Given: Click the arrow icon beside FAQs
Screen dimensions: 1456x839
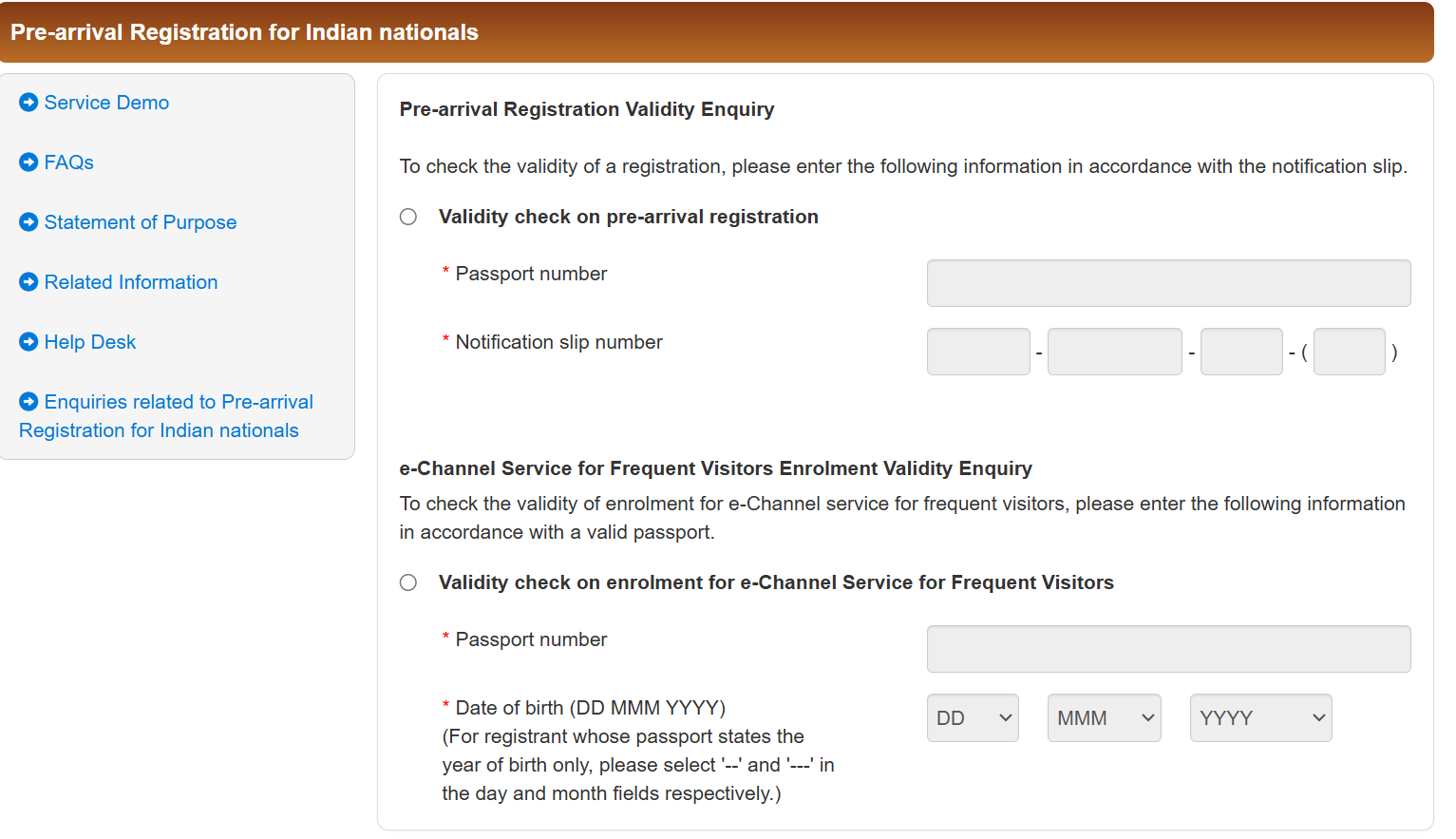Looking at the screenshot, I should 28,162.
